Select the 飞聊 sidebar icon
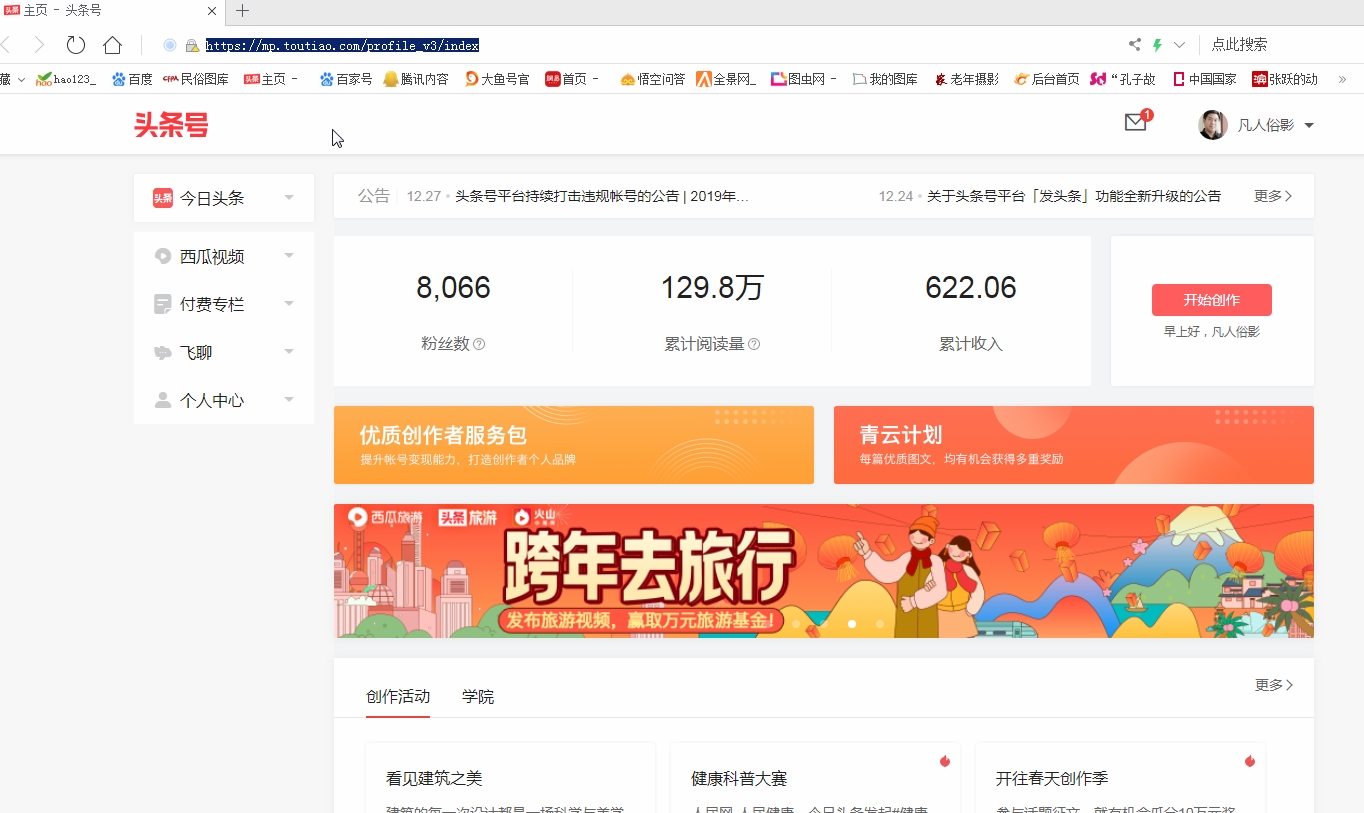Screen dimensions: 1364x813 pyautogui.click(x=162, y=351)
